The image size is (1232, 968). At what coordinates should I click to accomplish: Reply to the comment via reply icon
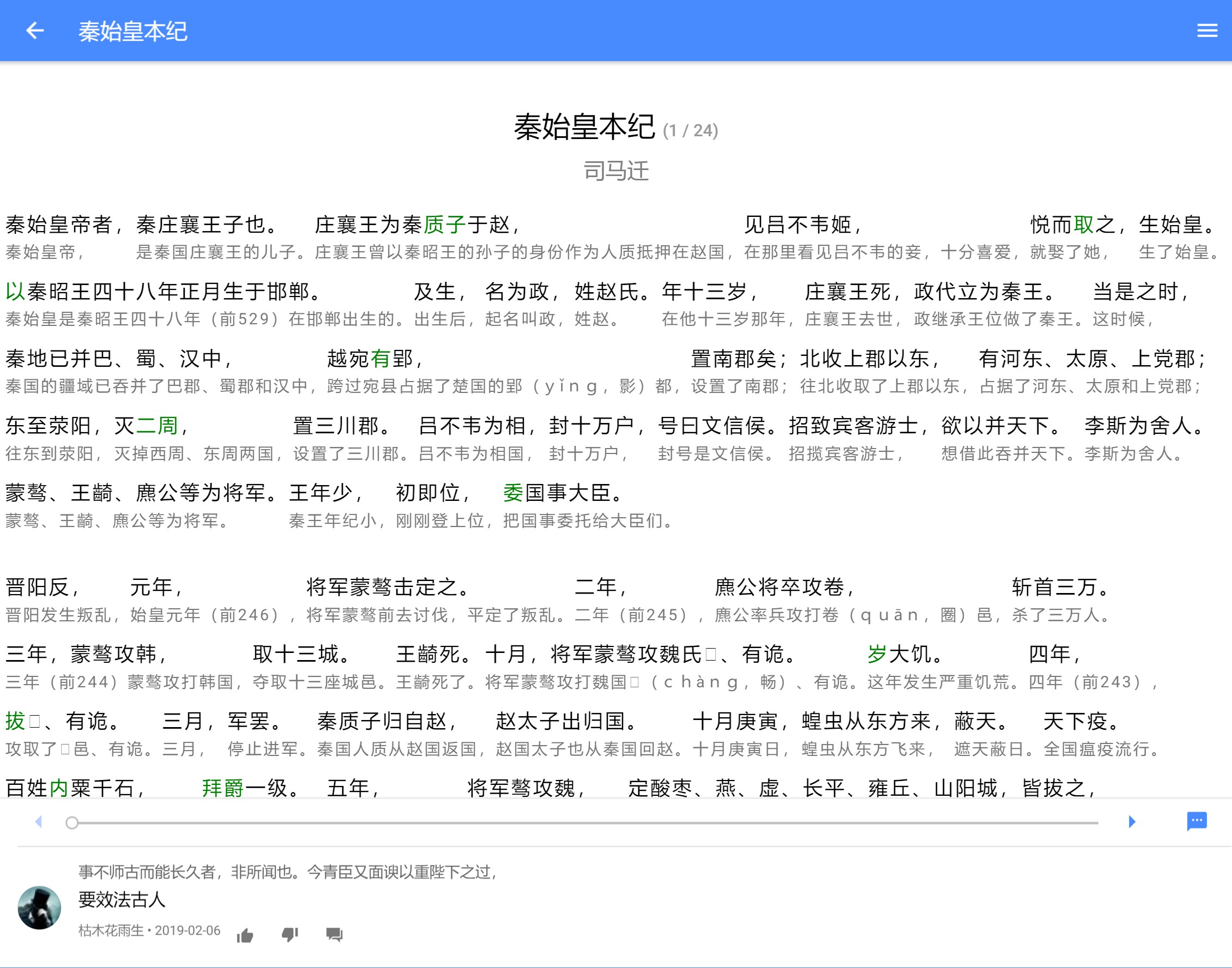334,935
